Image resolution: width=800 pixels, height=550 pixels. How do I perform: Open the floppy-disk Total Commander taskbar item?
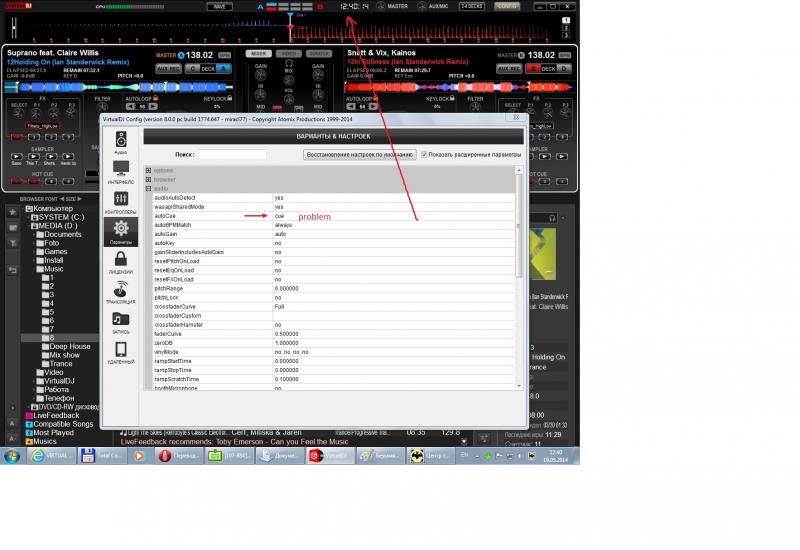click(102, 456)
